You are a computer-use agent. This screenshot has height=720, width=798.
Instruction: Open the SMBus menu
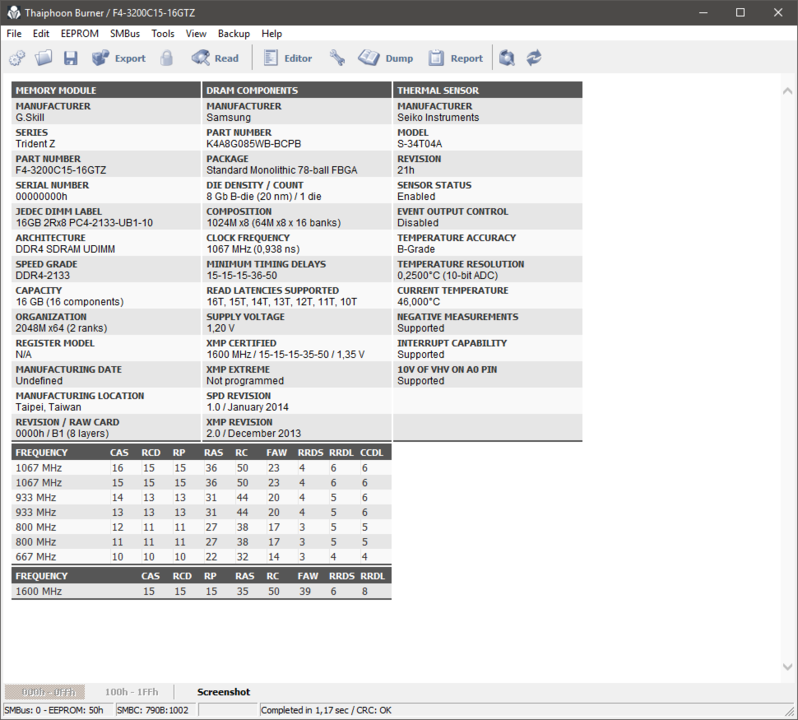pos(125,34)
